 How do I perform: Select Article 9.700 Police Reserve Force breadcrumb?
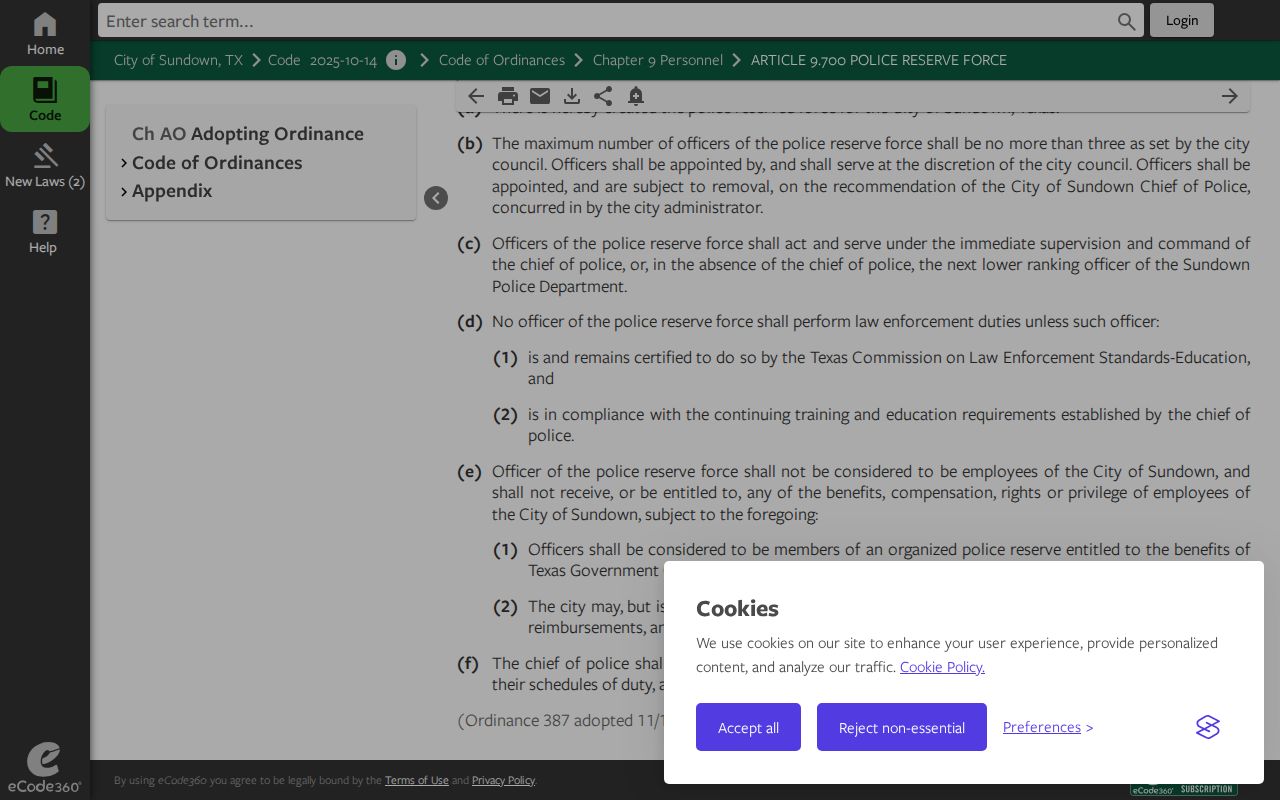[x=879, y=60]
